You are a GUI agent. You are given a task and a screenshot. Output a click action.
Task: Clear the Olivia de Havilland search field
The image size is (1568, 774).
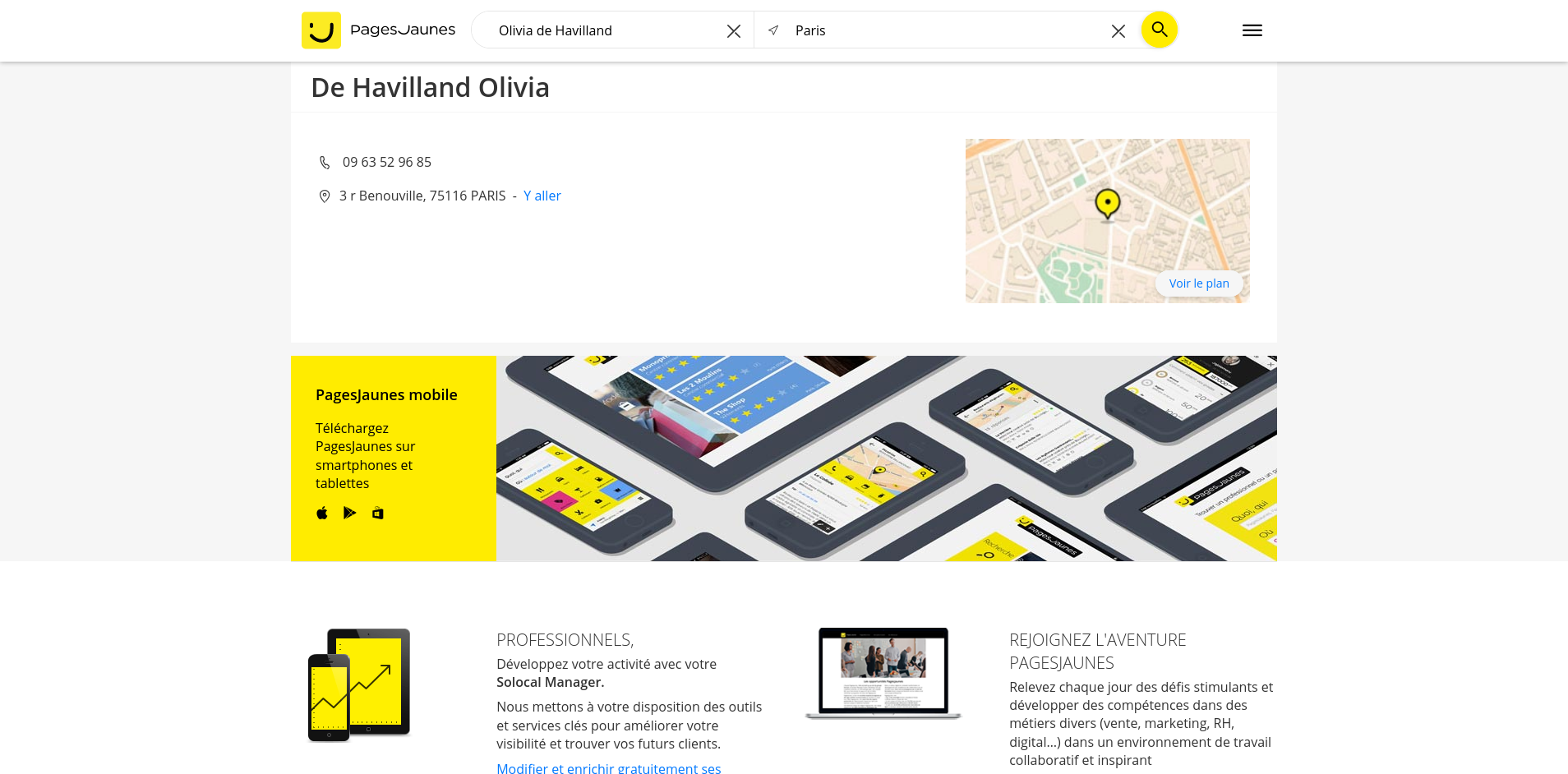click(x=734, y=31)
